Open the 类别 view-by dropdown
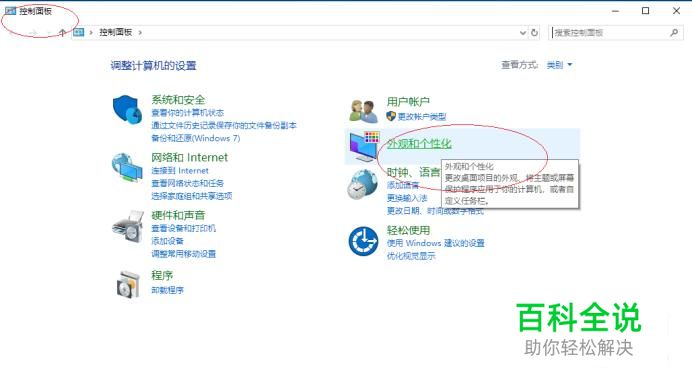Viewport: 692px width, 392px height. pos(559,65)
